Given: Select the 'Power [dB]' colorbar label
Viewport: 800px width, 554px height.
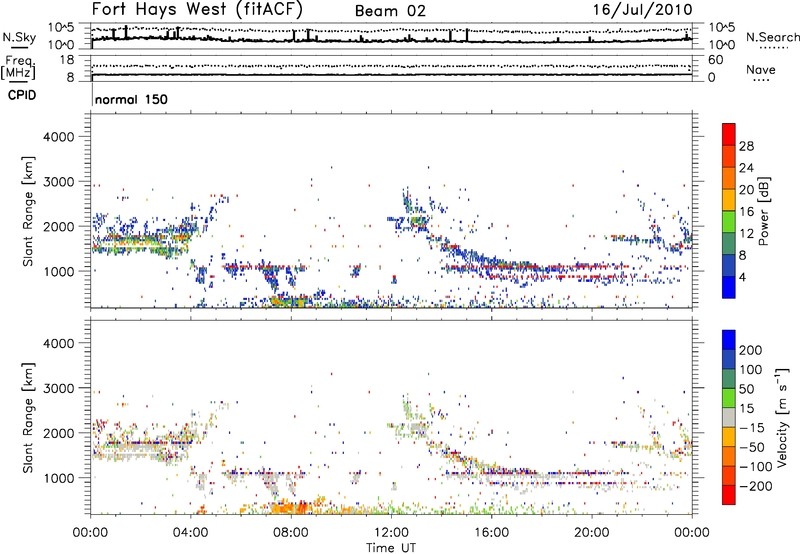Looking at the screenshot, I should coord(764,211).
